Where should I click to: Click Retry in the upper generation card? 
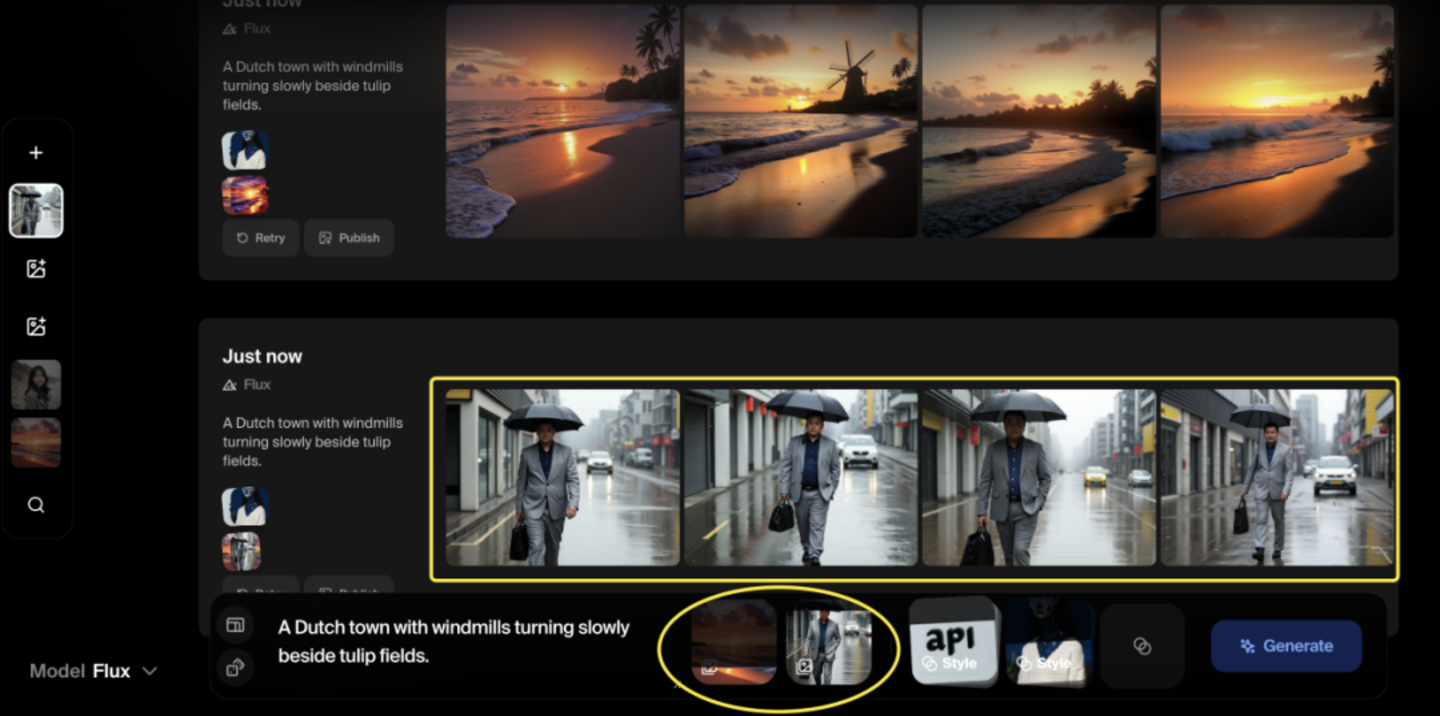(260, 238)
